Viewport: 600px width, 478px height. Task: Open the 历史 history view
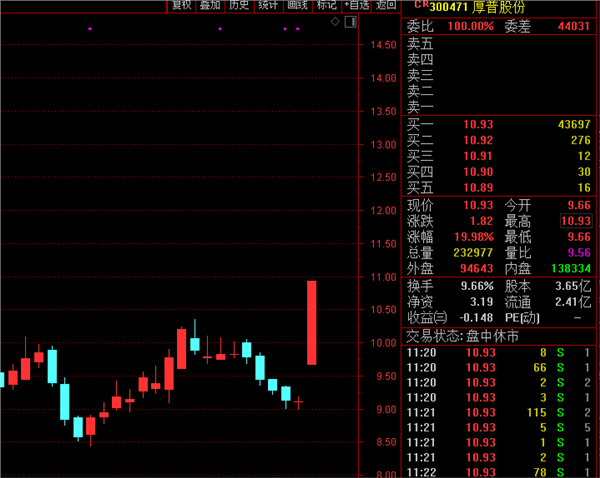[x=239, y=6]
